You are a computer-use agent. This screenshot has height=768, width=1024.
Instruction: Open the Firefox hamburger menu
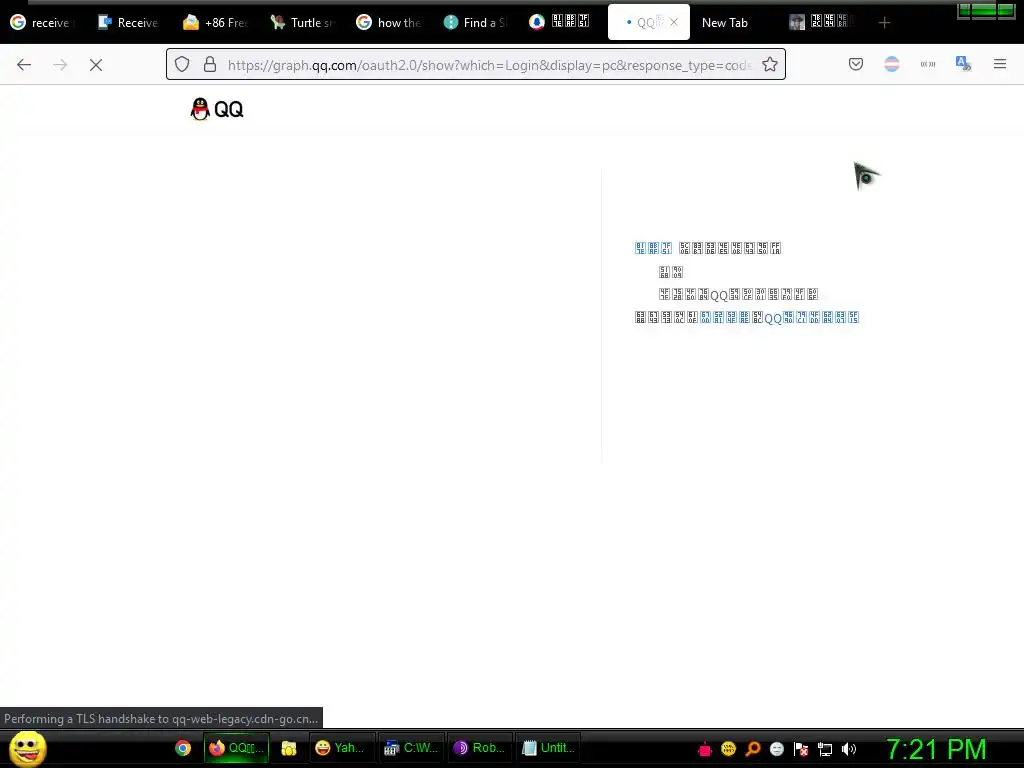(x=1000, y=64)
